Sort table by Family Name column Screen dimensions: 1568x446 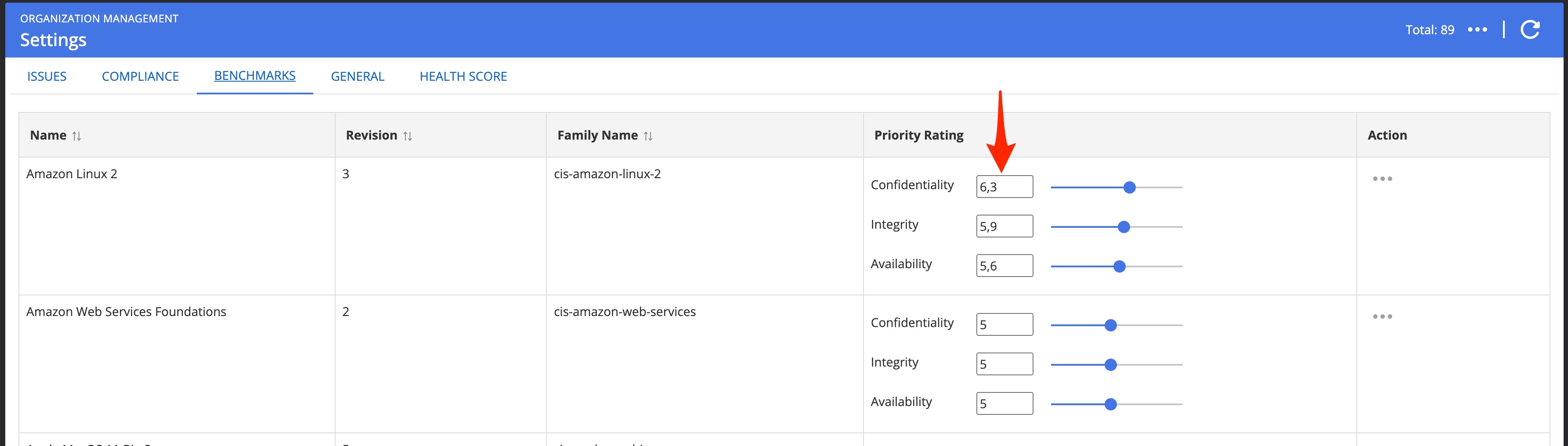click(648, 136)
